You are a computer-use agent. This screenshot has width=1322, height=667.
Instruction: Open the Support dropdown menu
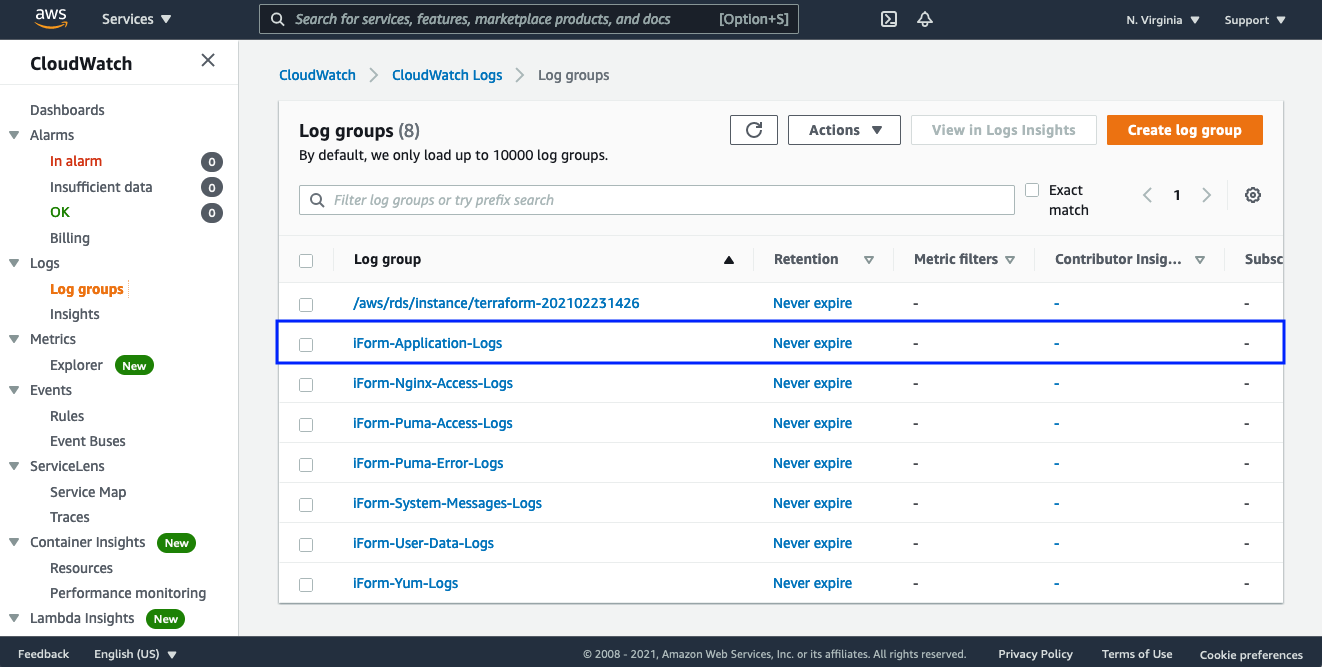(x=1255, y=20)
